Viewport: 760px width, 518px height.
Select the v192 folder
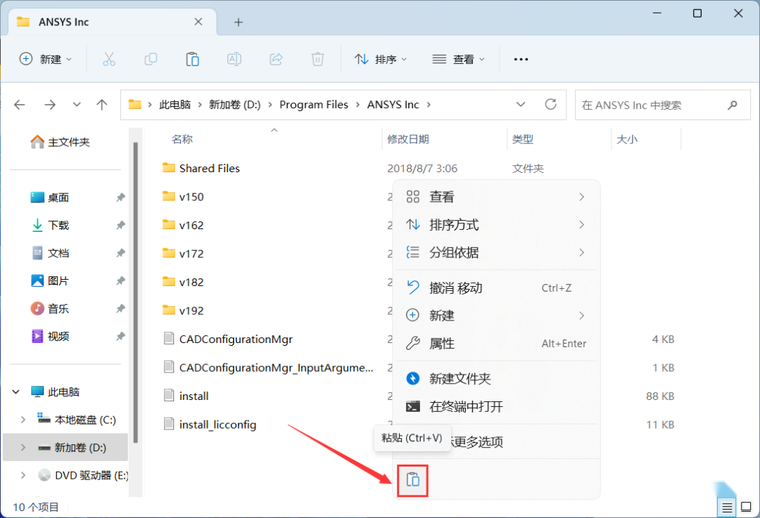point(183,311)
